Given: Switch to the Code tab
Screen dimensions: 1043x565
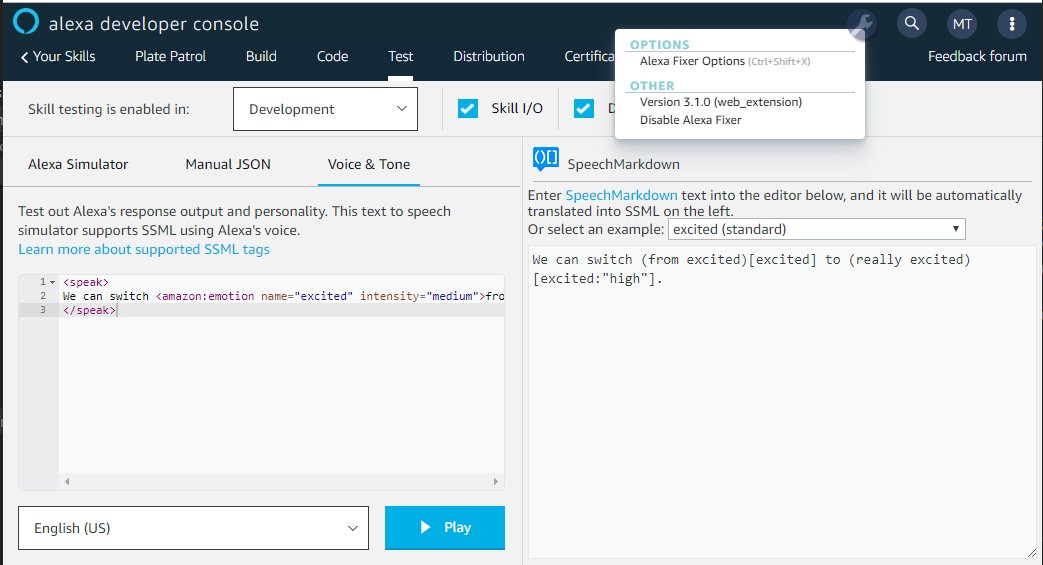Looking at the screenshot, I should coord(333,57).
